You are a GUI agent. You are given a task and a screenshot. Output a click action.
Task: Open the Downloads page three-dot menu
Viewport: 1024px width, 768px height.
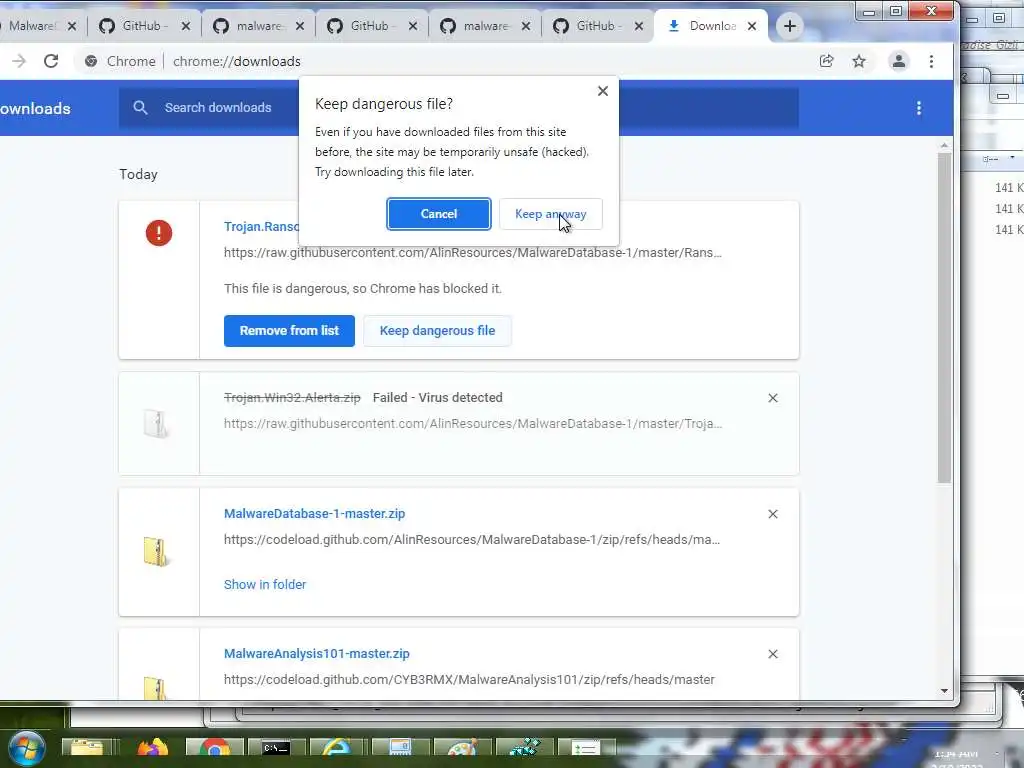point(919,108)
